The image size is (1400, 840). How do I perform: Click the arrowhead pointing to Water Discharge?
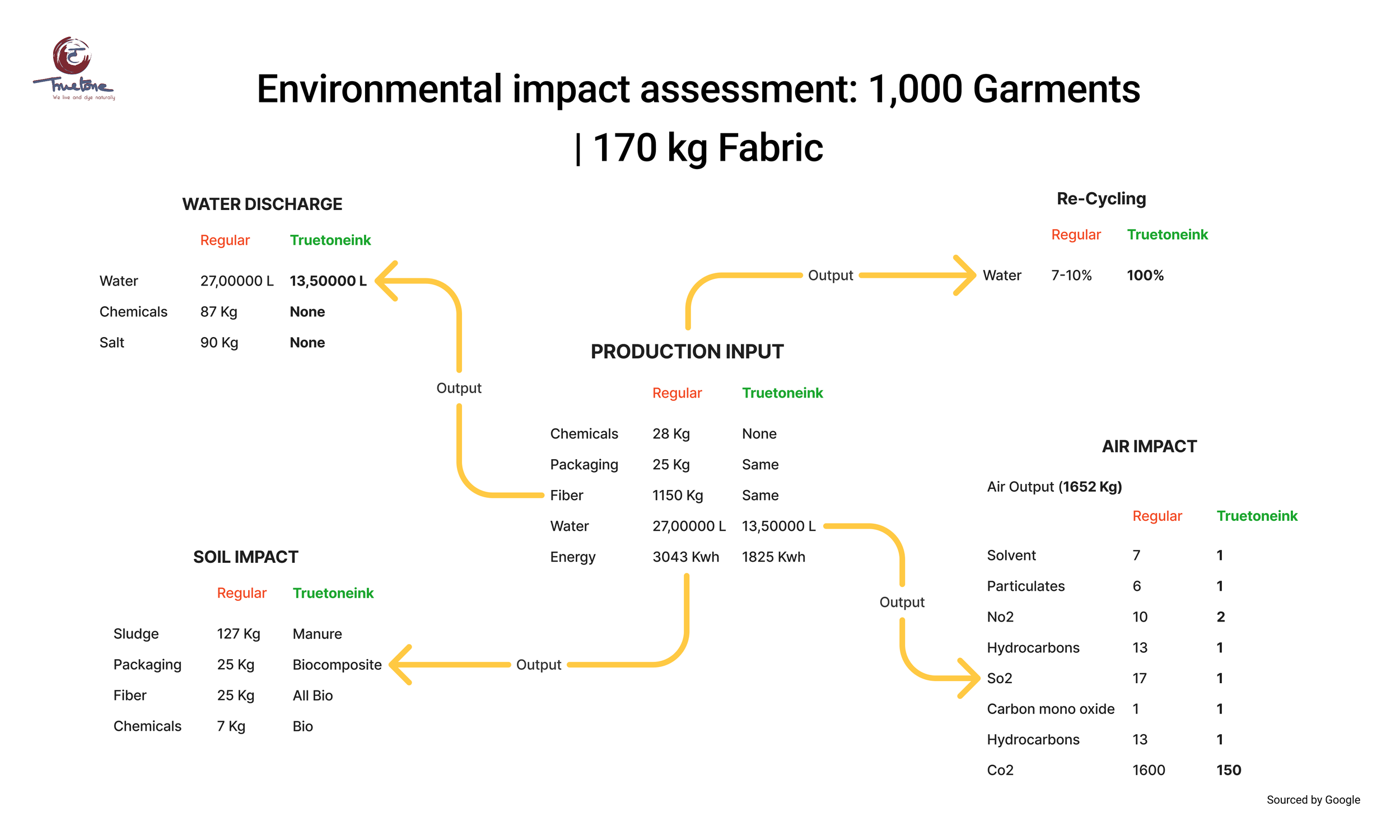[382, 280]
